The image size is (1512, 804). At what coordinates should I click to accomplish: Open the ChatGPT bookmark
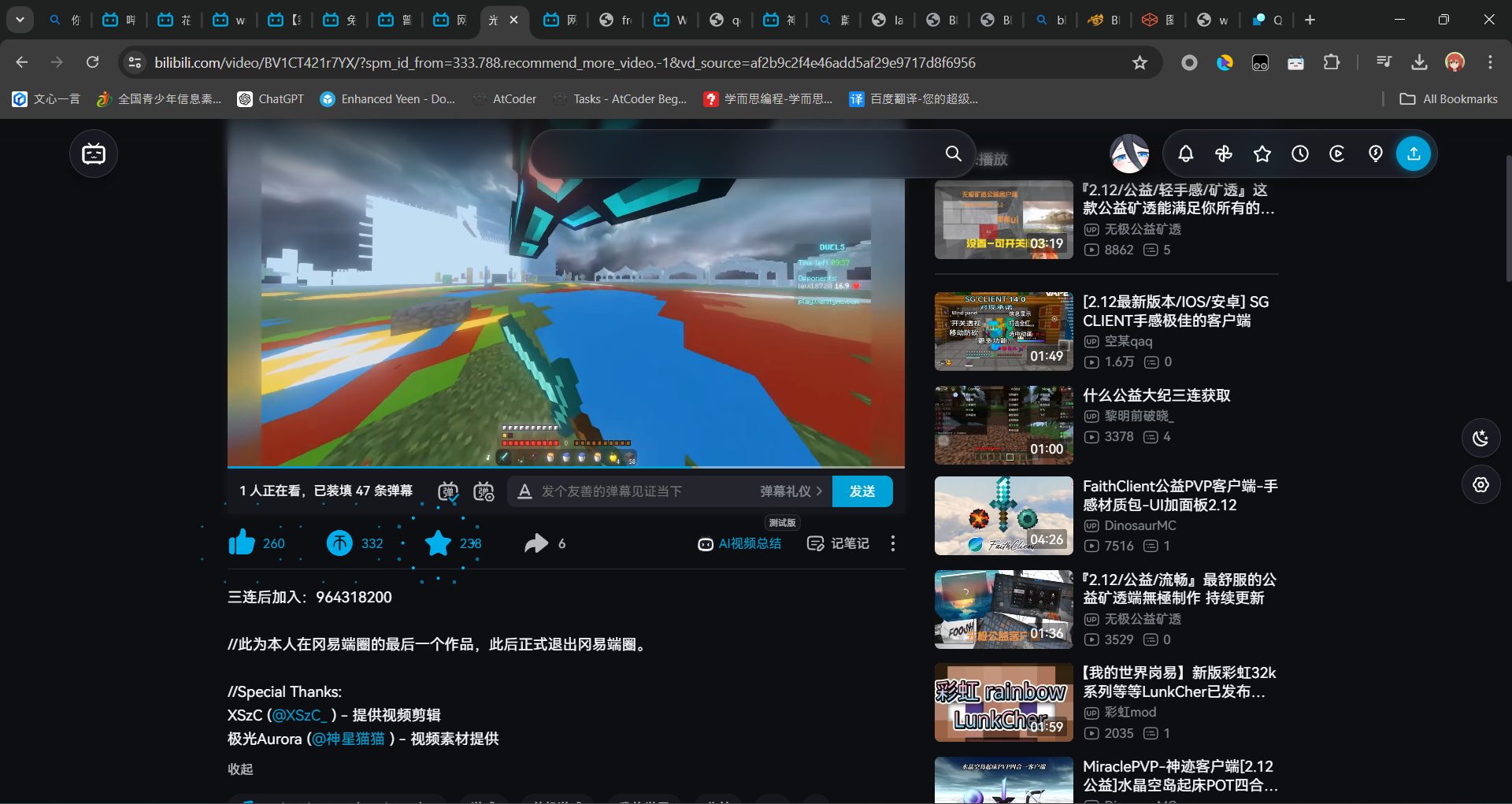click(271, 98)
